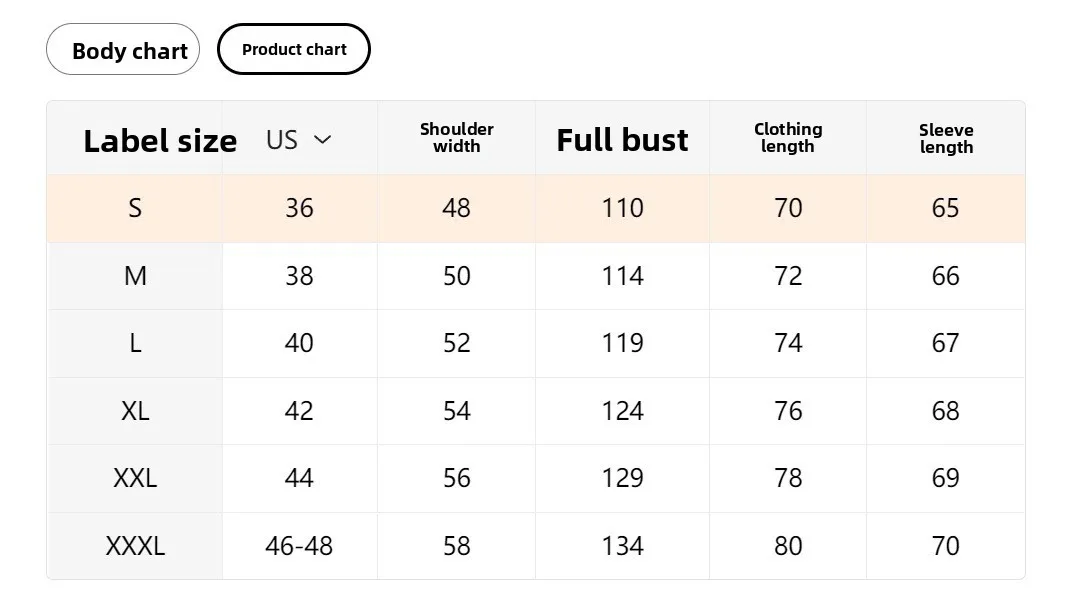Click the Clothing length column header

click(788, 138)
